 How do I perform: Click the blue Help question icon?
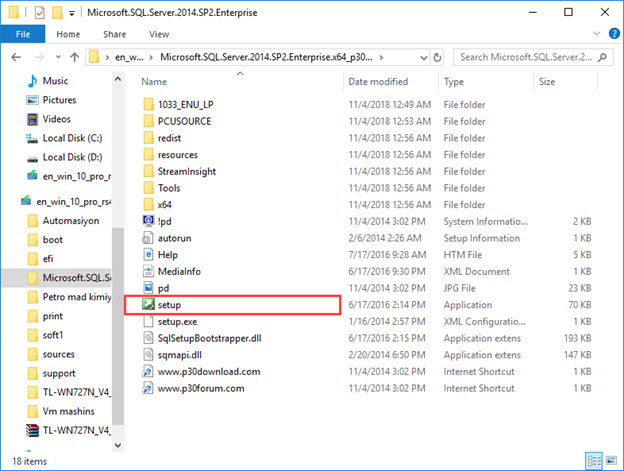click(614, 33)
